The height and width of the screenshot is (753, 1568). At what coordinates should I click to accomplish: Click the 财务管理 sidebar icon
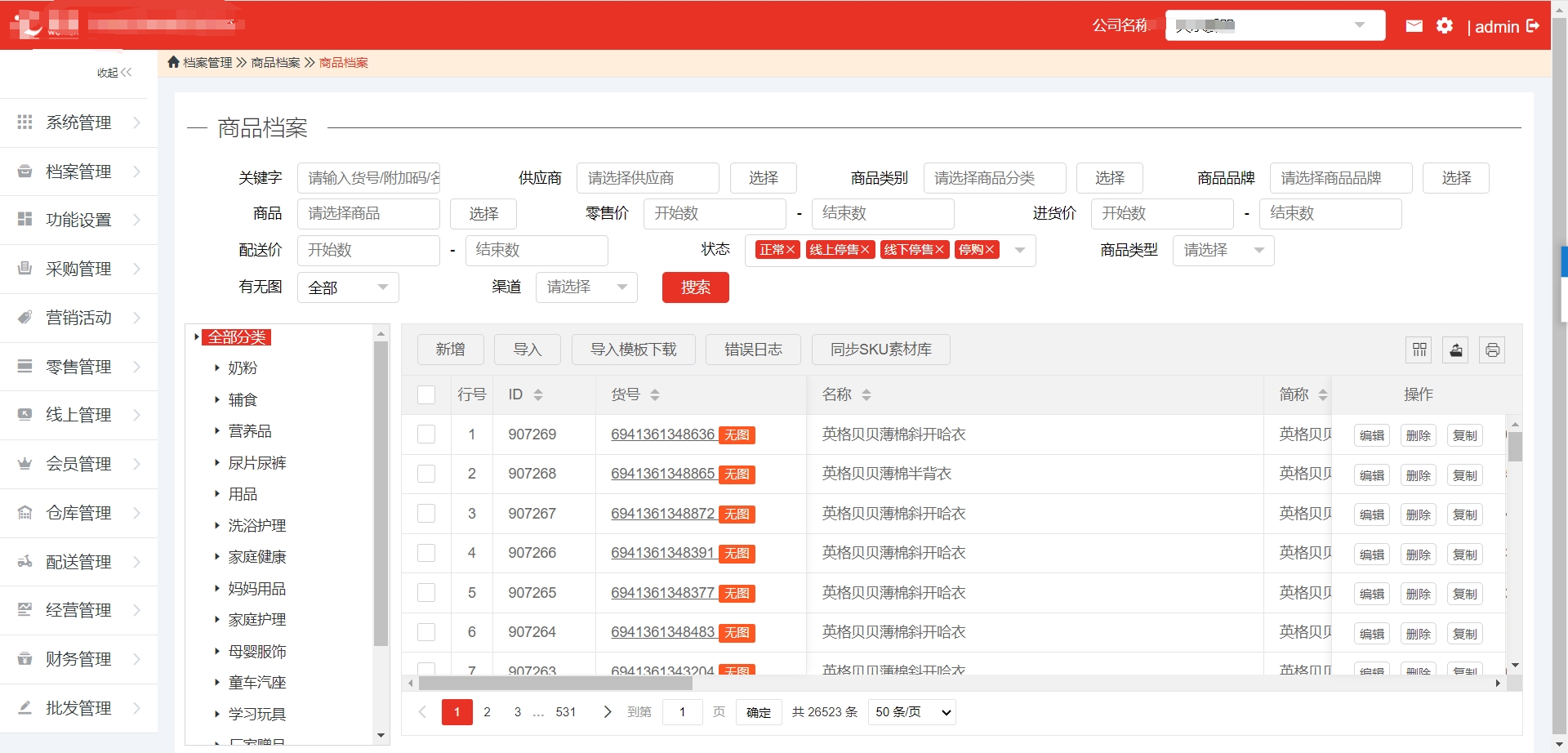click(24, 658)
